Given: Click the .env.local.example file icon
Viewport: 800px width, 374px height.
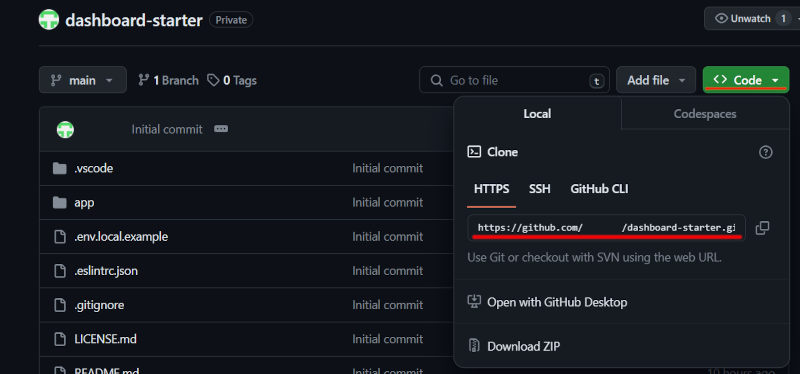Looking at the screenshot, I should (x=60, y=237).
